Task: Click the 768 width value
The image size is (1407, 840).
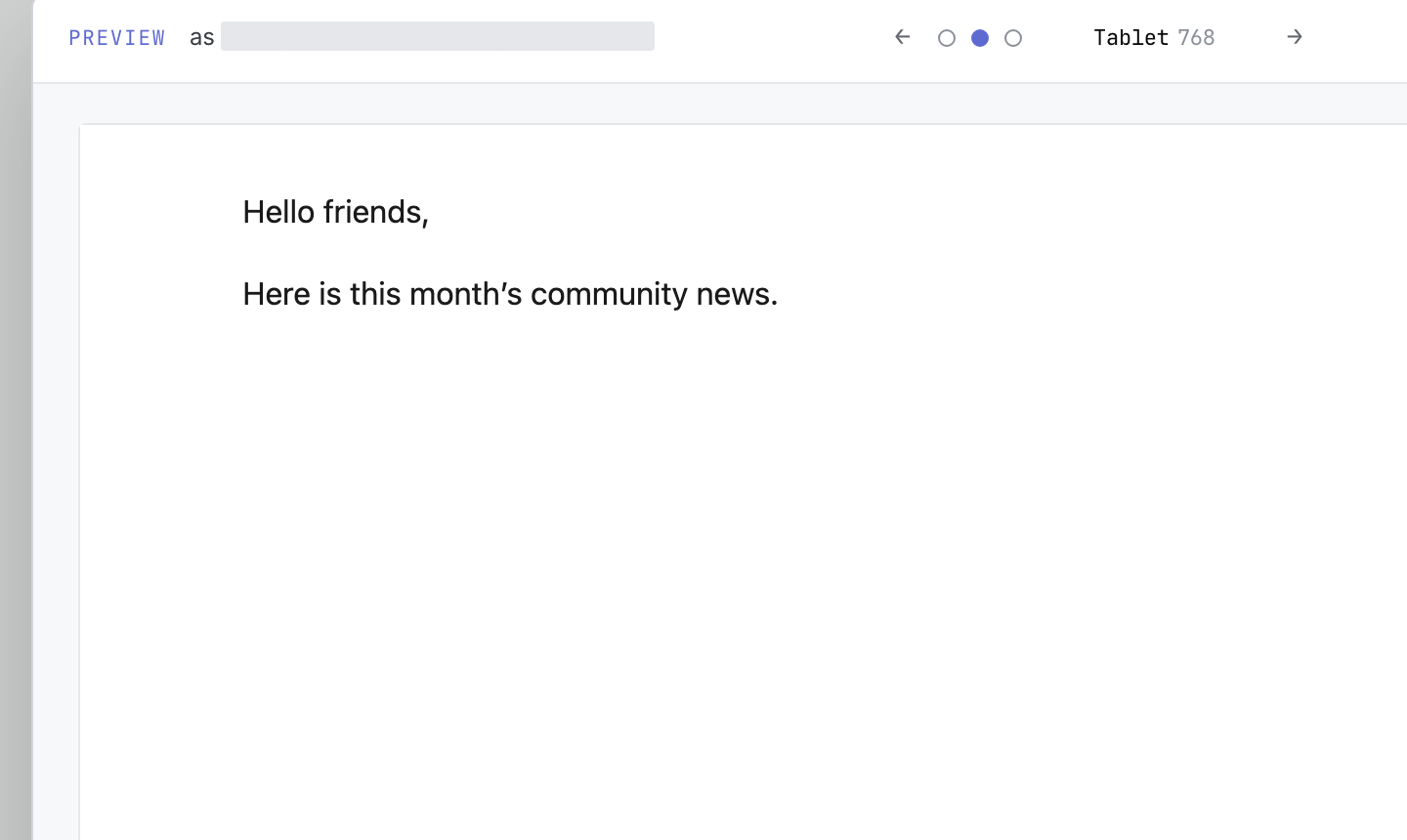Action: point(1196,37)
